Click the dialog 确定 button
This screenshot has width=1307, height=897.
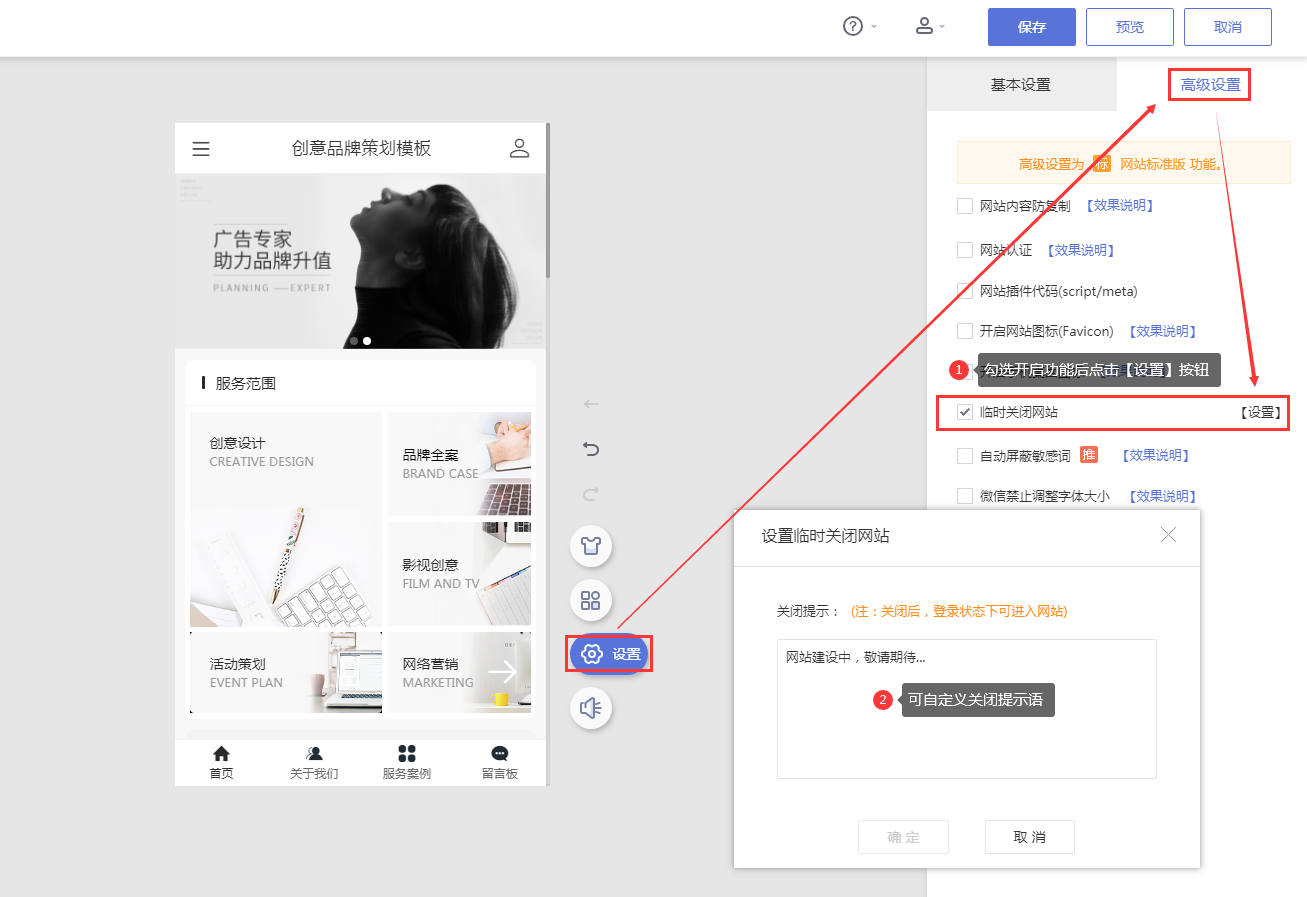(x=903, y=837)
